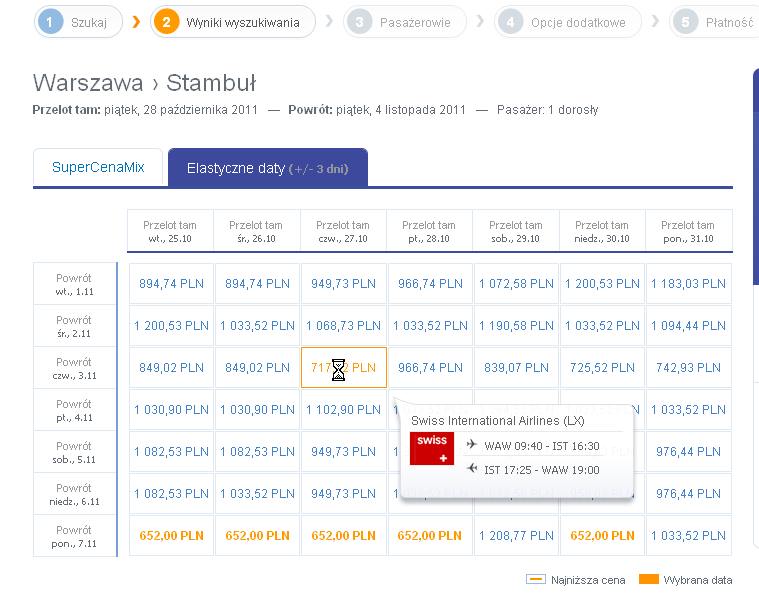Click the return plane icon in tooltip
This screenshot has height=596, width=759.
[x=471, y=468]
